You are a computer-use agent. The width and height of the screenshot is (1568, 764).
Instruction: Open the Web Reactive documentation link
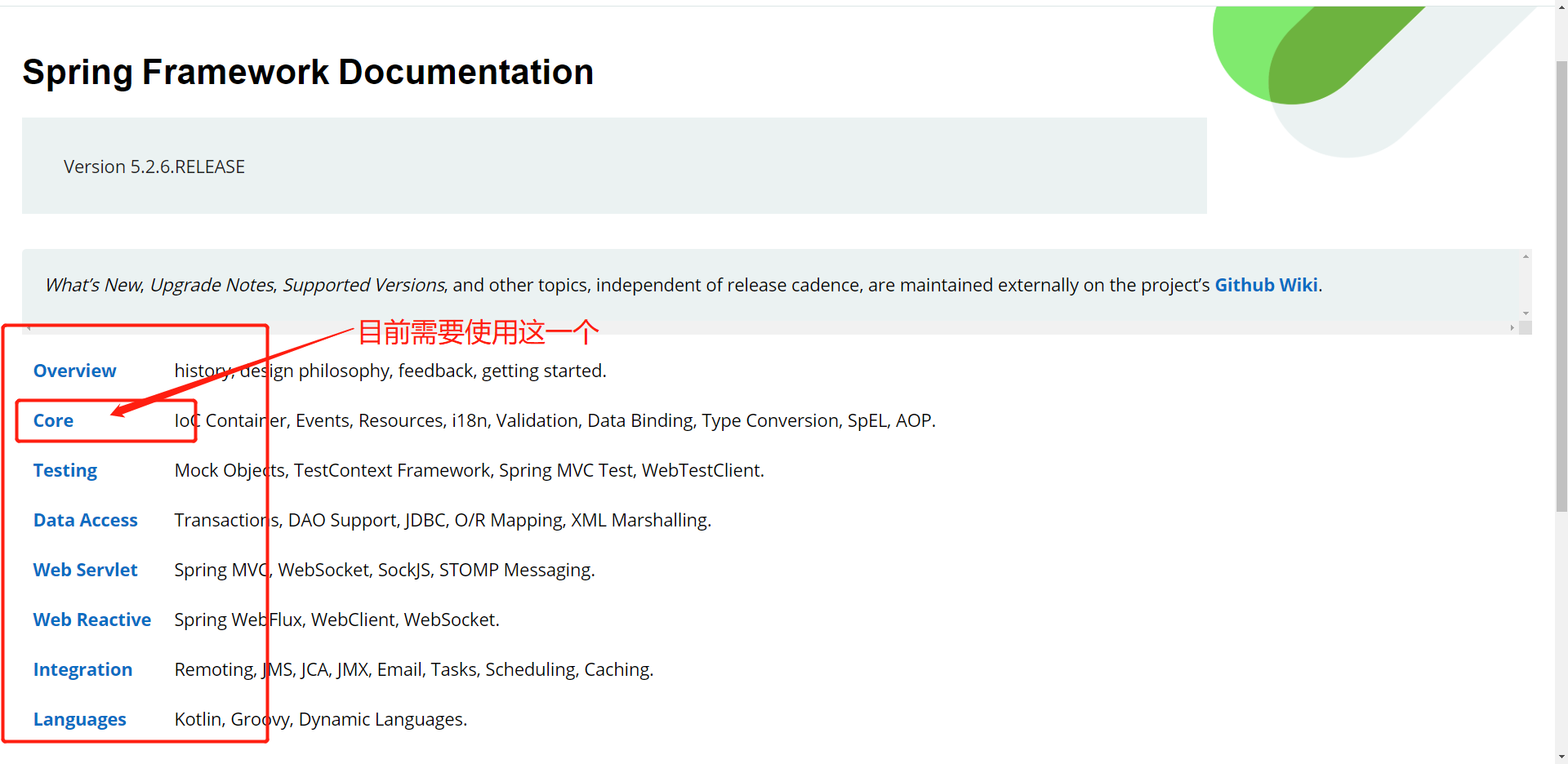91,620
